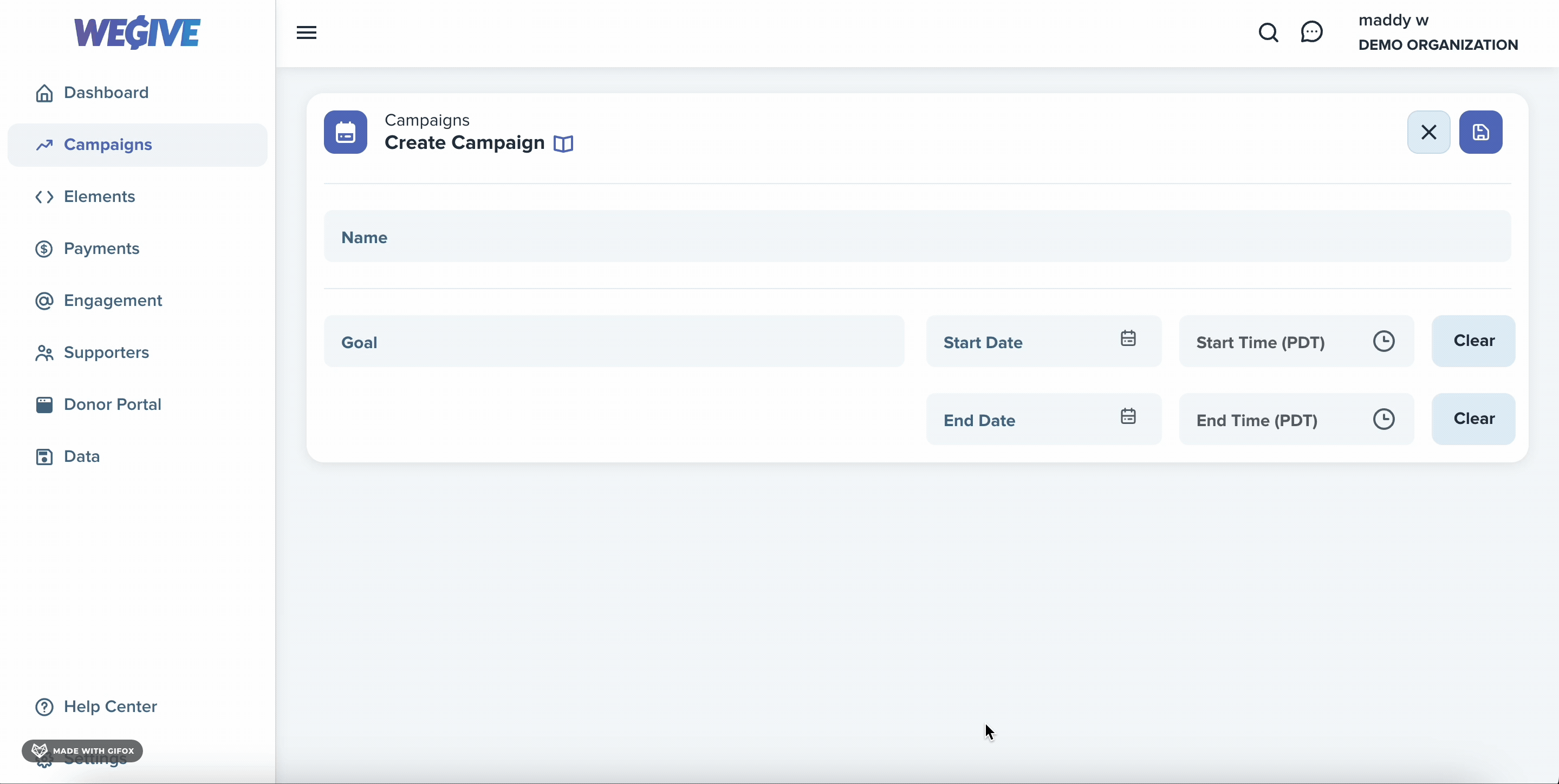The image size is (1559, 784).
Task: Open the chat messages icon
Action: point(1311,32)
